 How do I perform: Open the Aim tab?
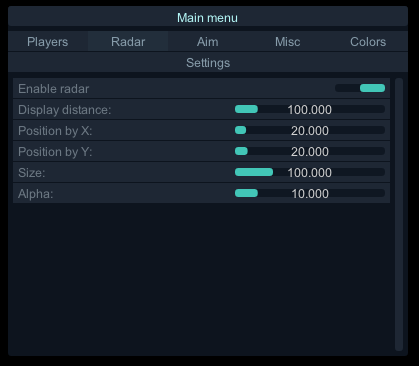[x=208, y=42]
